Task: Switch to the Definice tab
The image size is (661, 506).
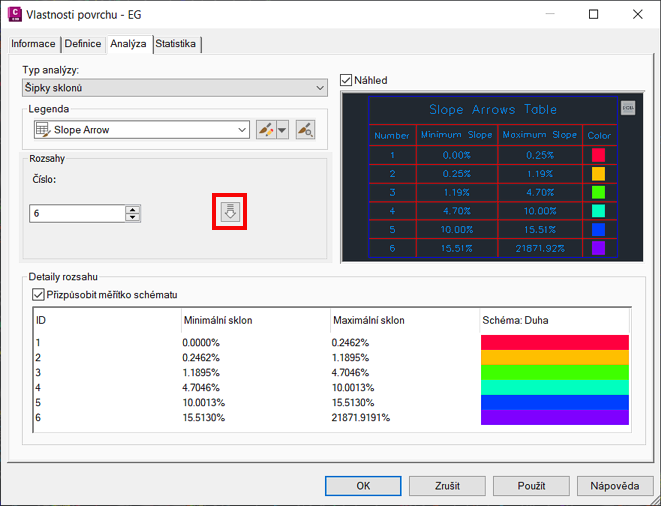Action: [x=83, y=44]
